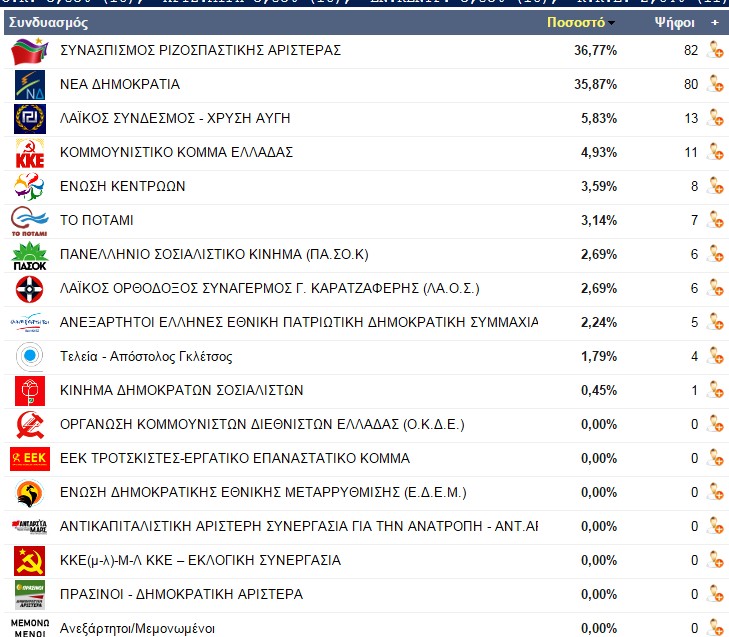This screenshot has height=637, width=729.
Task: Click the KKE red logo
Action: pos(30,153)
